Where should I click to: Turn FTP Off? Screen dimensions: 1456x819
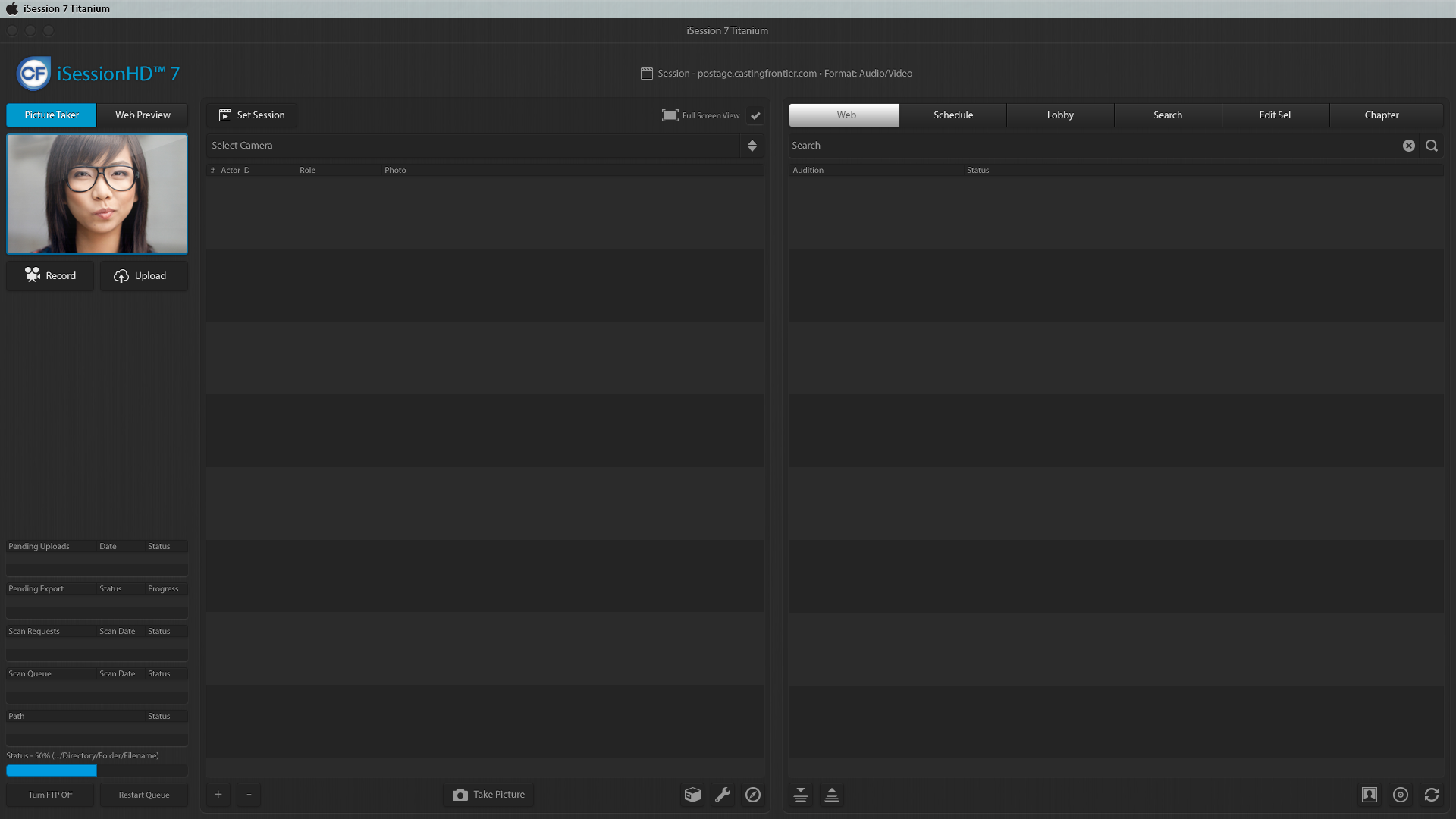[x=50, y=795]
